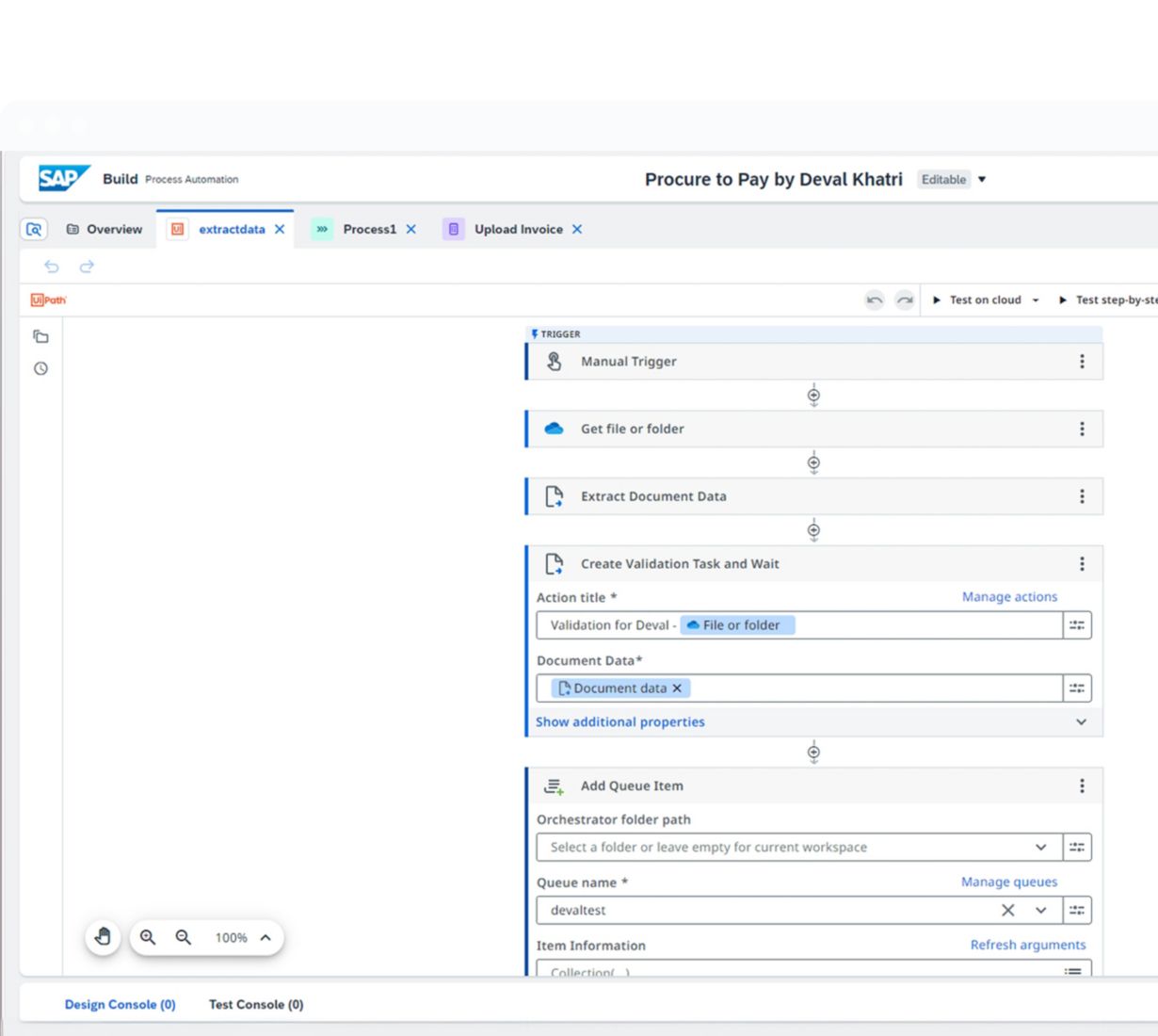1158x1036 pixels.
Task: Click the Manage actions link
Action: (x=1009, y=597)
